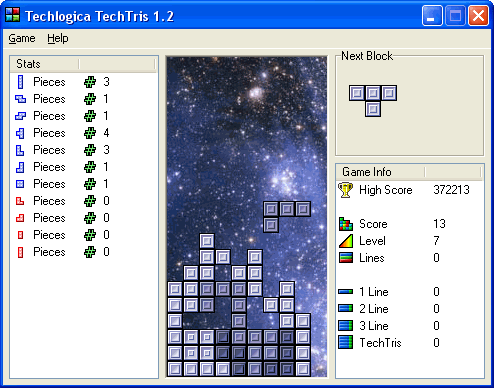Click the colorful Score blocks icon
The width and height of the screenshot is (494, 388).
click(x=346, y=224)
